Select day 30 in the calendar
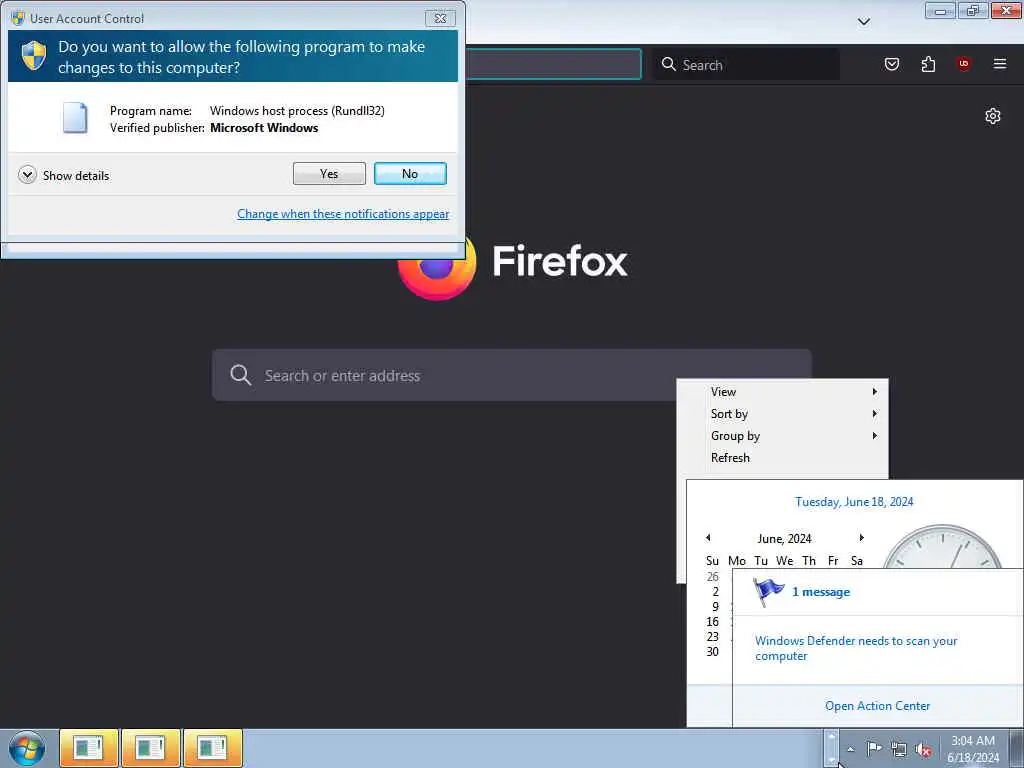The image size is (1024, 768). click(712, 652)
